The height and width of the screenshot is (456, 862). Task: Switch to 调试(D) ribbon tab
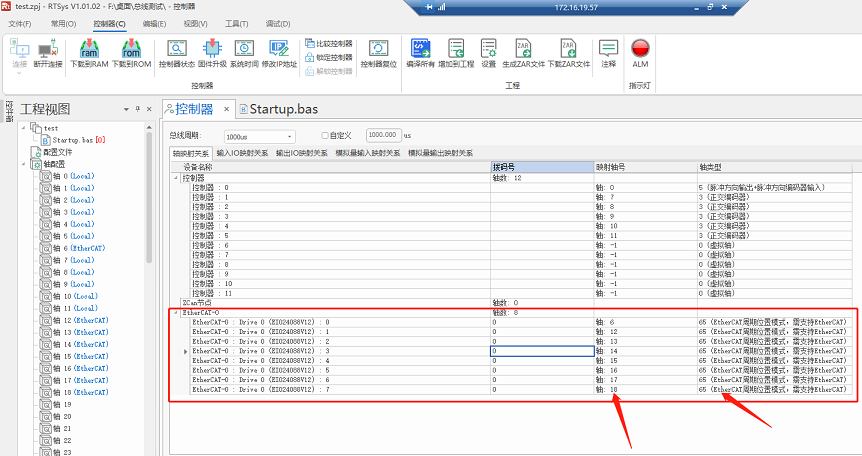coord(278,24)
